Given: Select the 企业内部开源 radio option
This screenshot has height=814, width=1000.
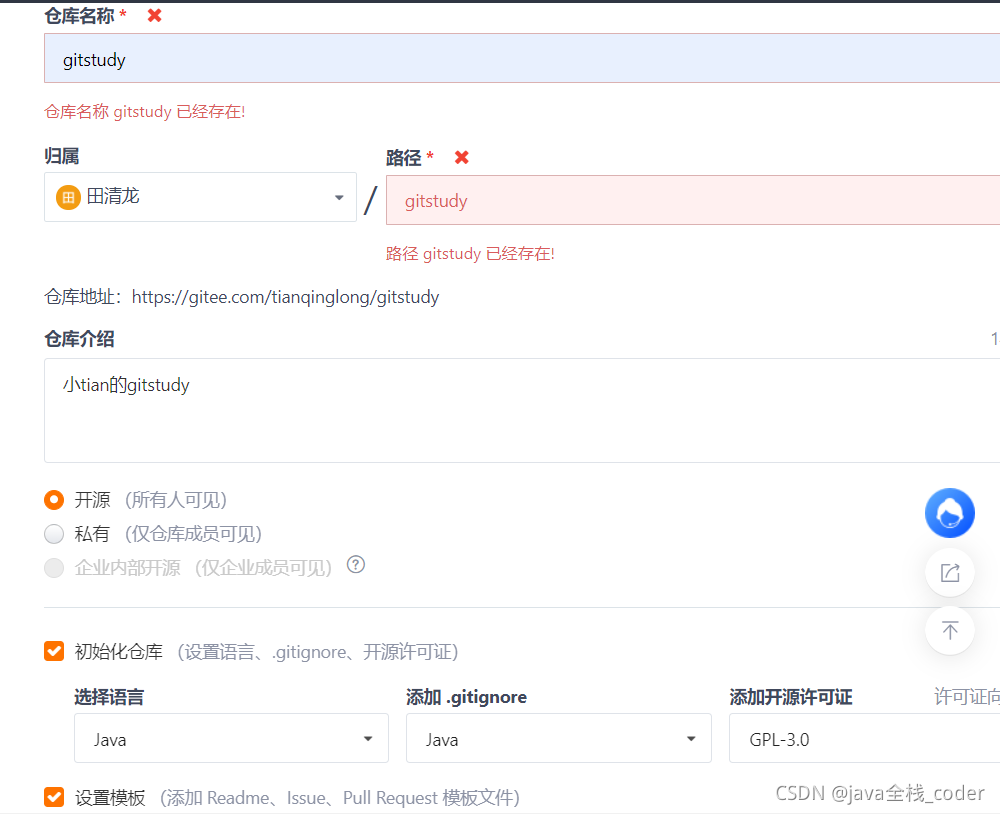Looking at the screenshot, I should coord(54,567).
